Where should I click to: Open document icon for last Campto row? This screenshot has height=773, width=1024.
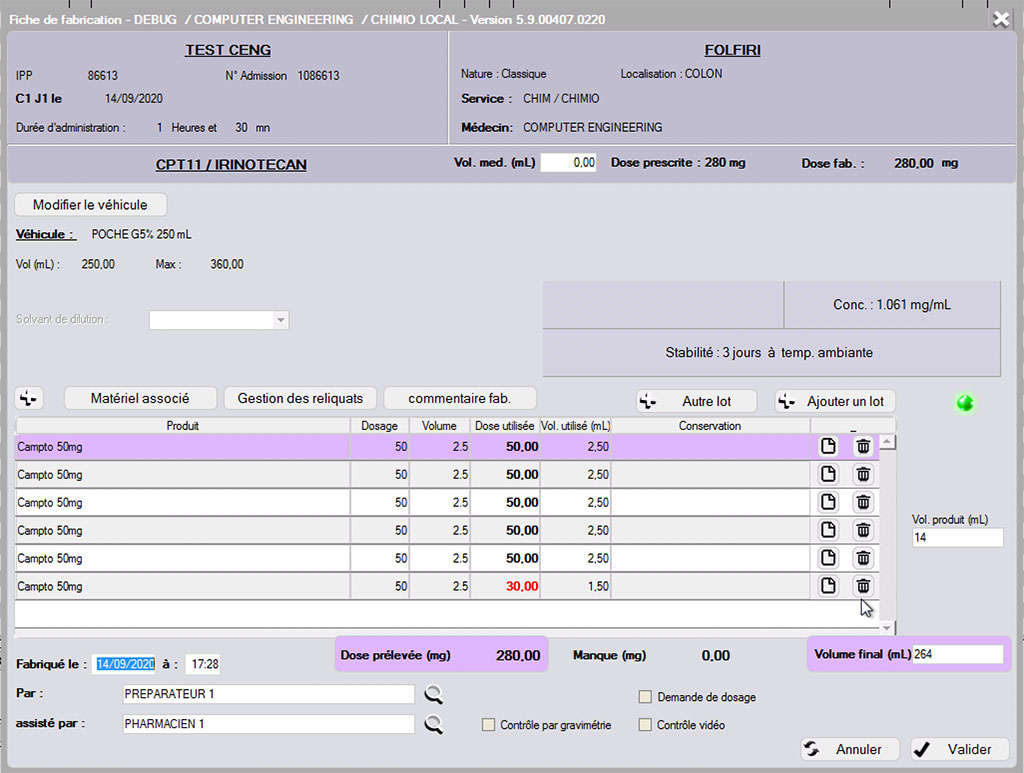tap(828, 586)
